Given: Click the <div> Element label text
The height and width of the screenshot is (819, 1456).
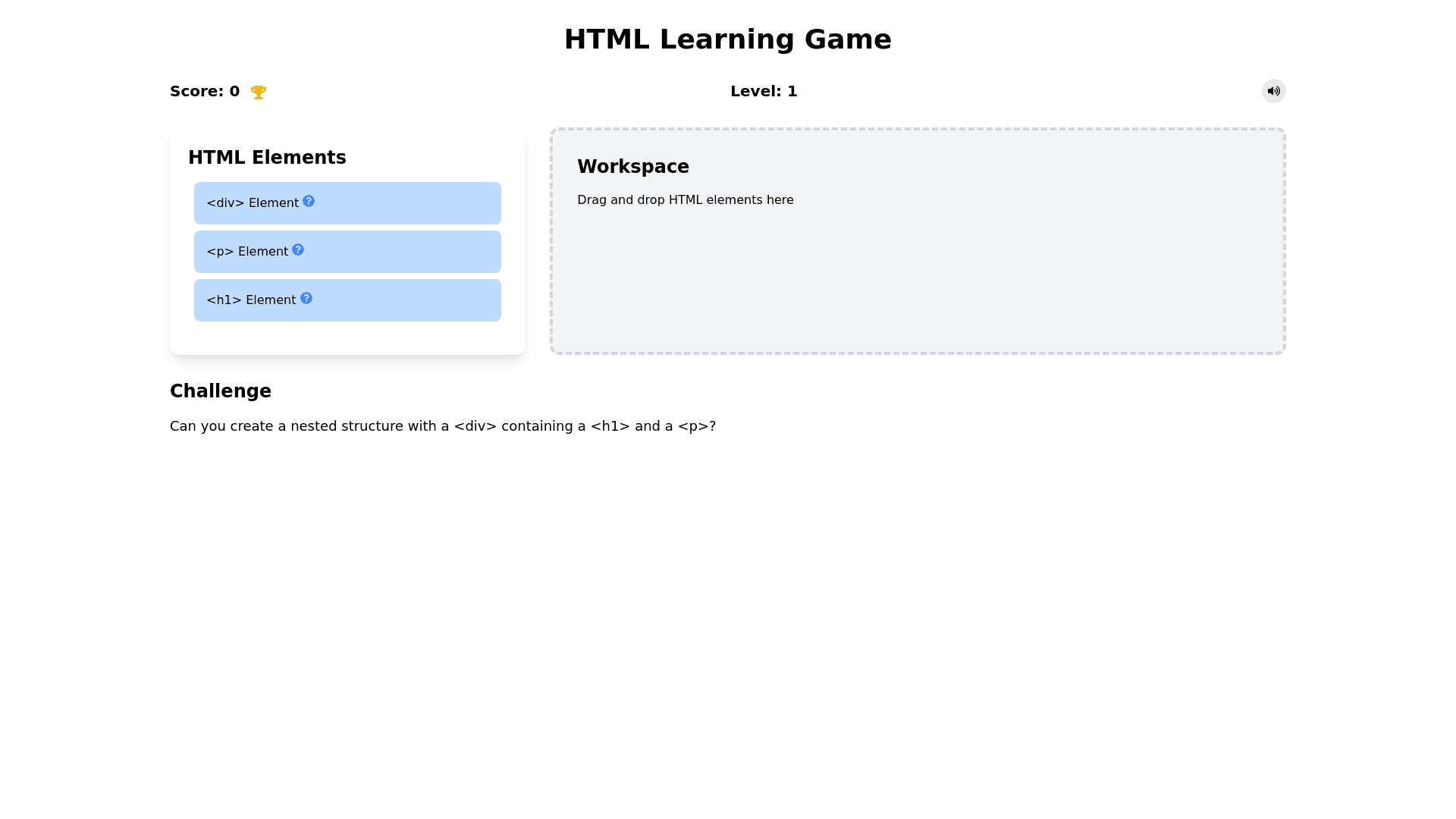Looking at the screenshot, I should click(253, 203).
